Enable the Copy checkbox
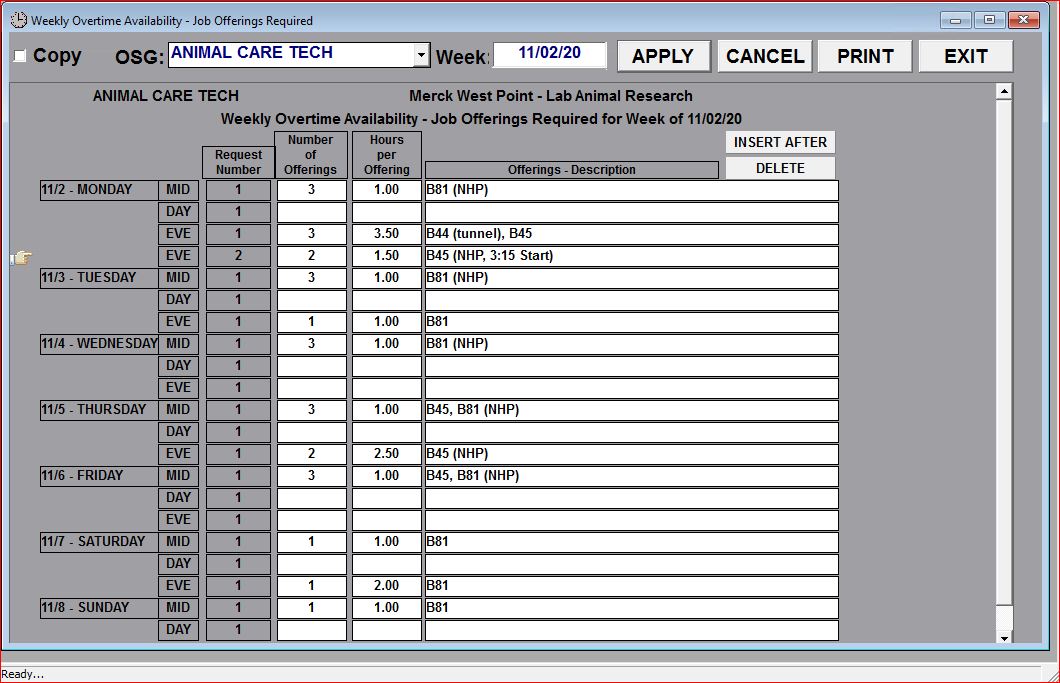Screen dimensions: 1060x683 click(x=20, y=57)
